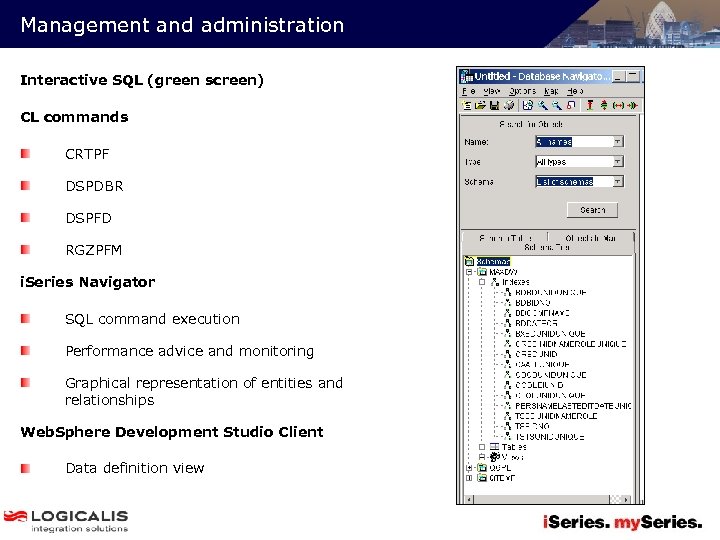Click the icon beside PERSNAMELASTEDITDATEUNIQ index
The image size is (720, 540).
tap(507, 406)
